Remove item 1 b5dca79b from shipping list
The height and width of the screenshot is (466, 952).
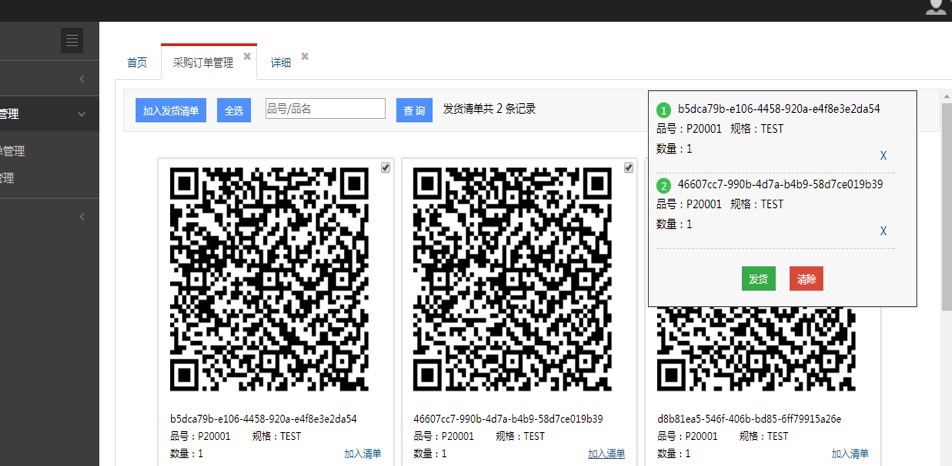pos(883,156)
